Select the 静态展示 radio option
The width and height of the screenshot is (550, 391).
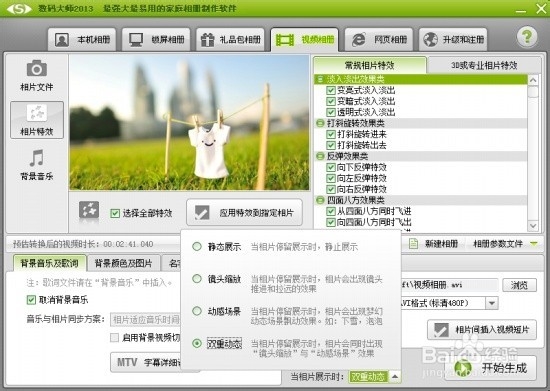197,247
